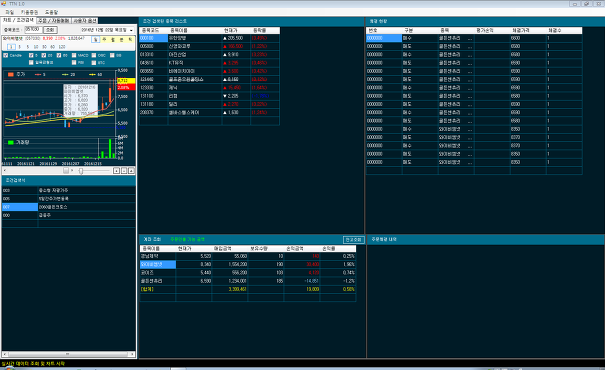Click the 구분 column header in trades table
This screenshot has height=370, width=605.
(x=420, y=30)
